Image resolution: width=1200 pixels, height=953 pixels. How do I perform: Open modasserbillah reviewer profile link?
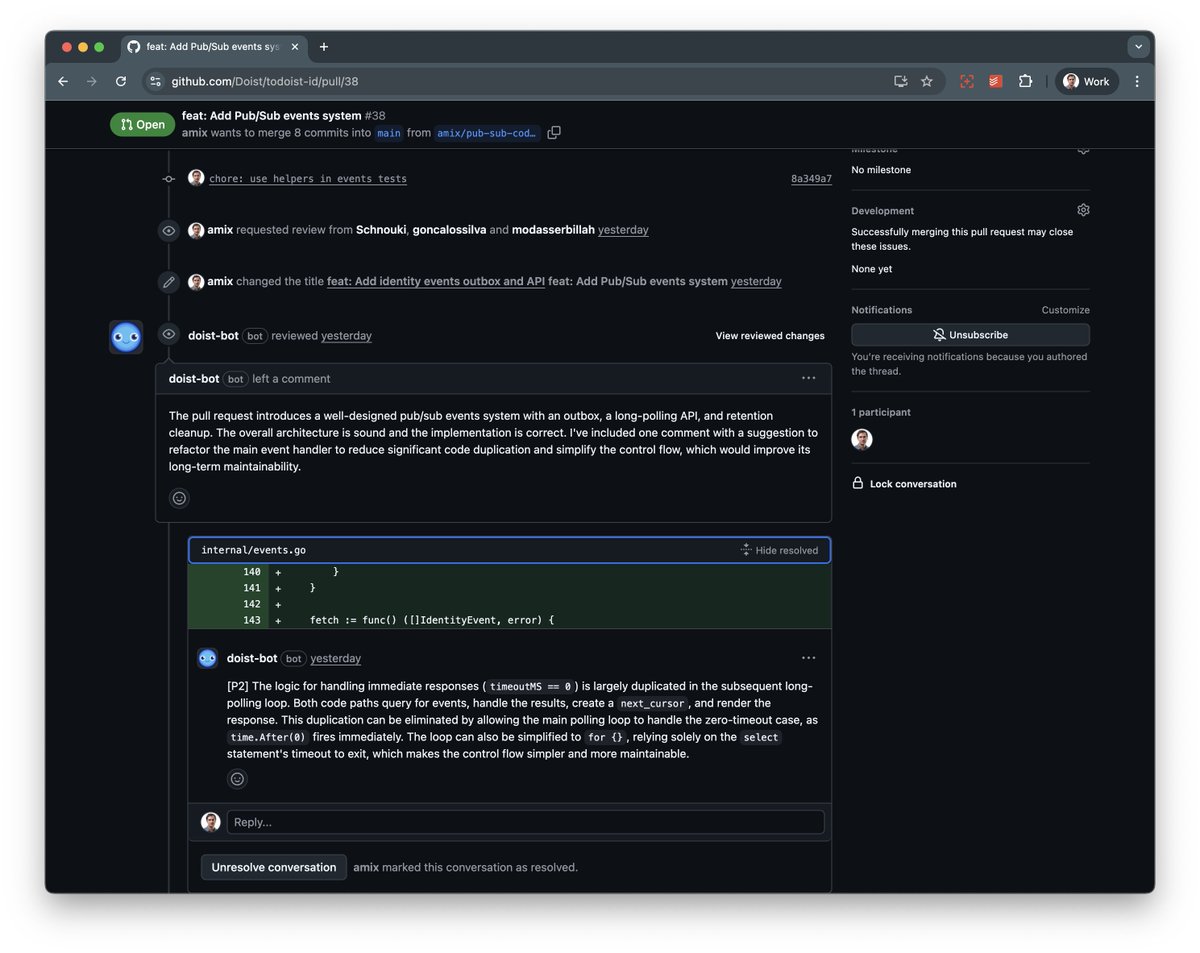coord(553,230)
